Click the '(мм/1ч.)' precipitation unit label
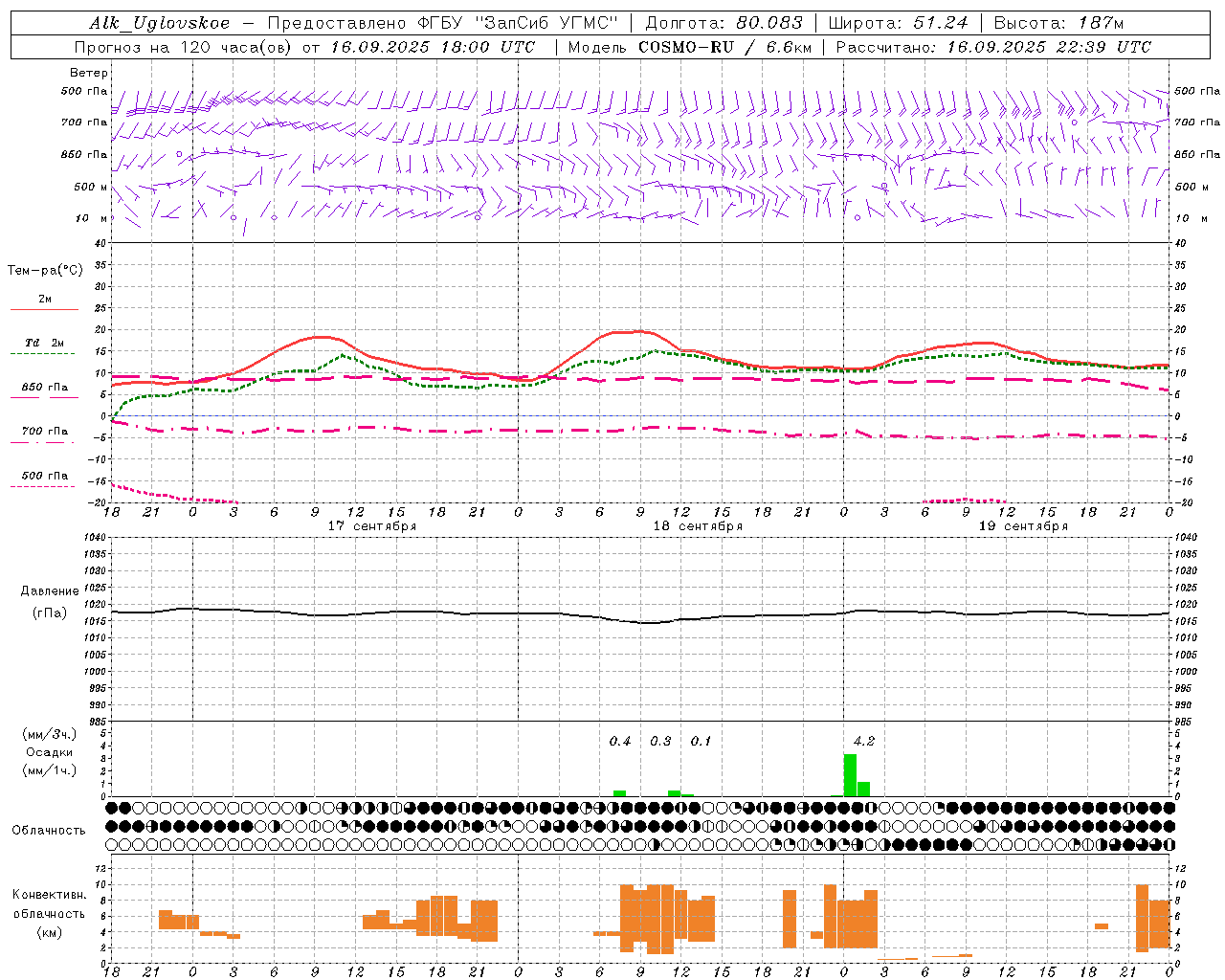Image resolution: width=1225 pixels, height=980 pixels. 50,770
